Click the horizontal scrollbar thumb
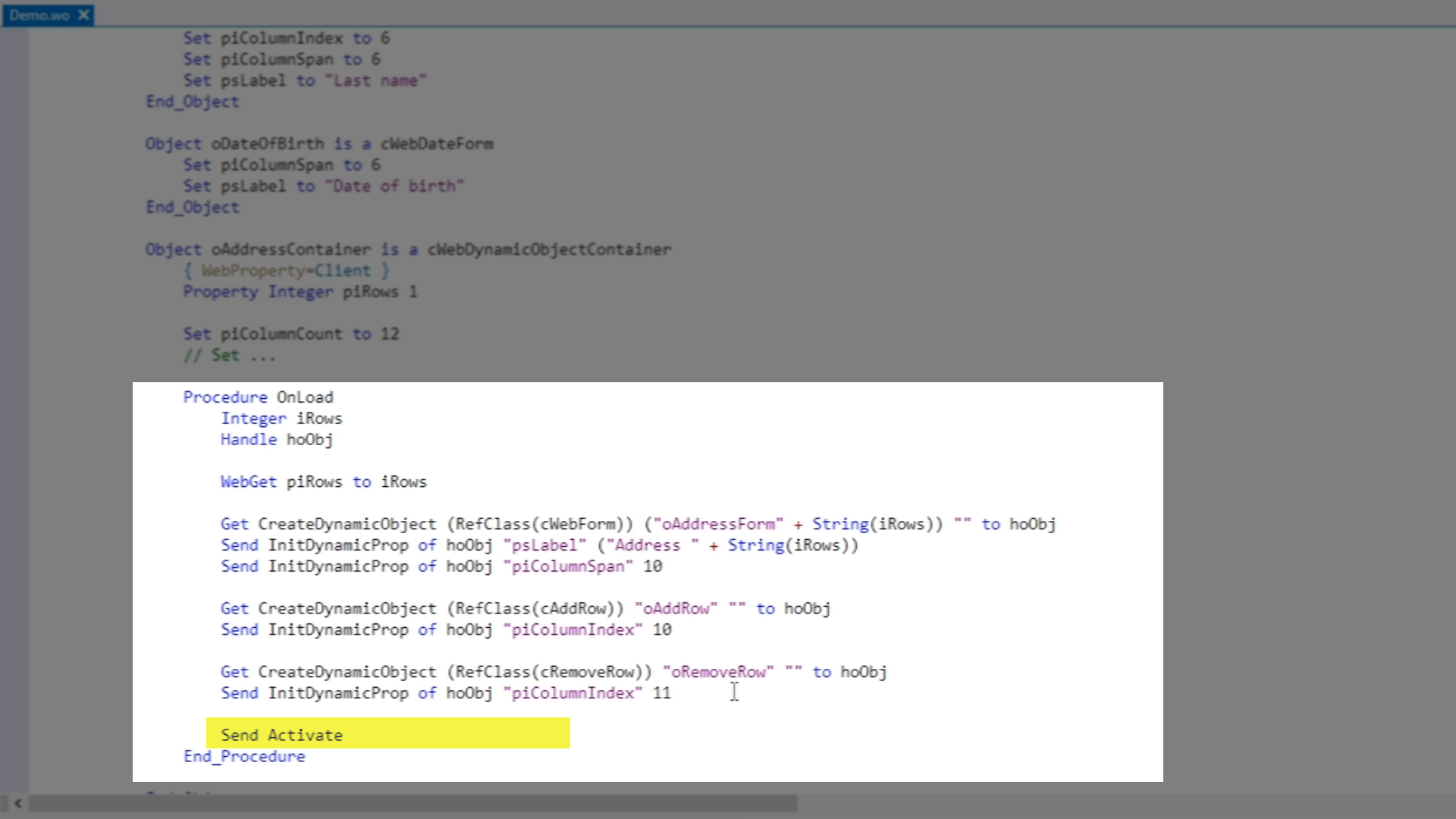 412,803
